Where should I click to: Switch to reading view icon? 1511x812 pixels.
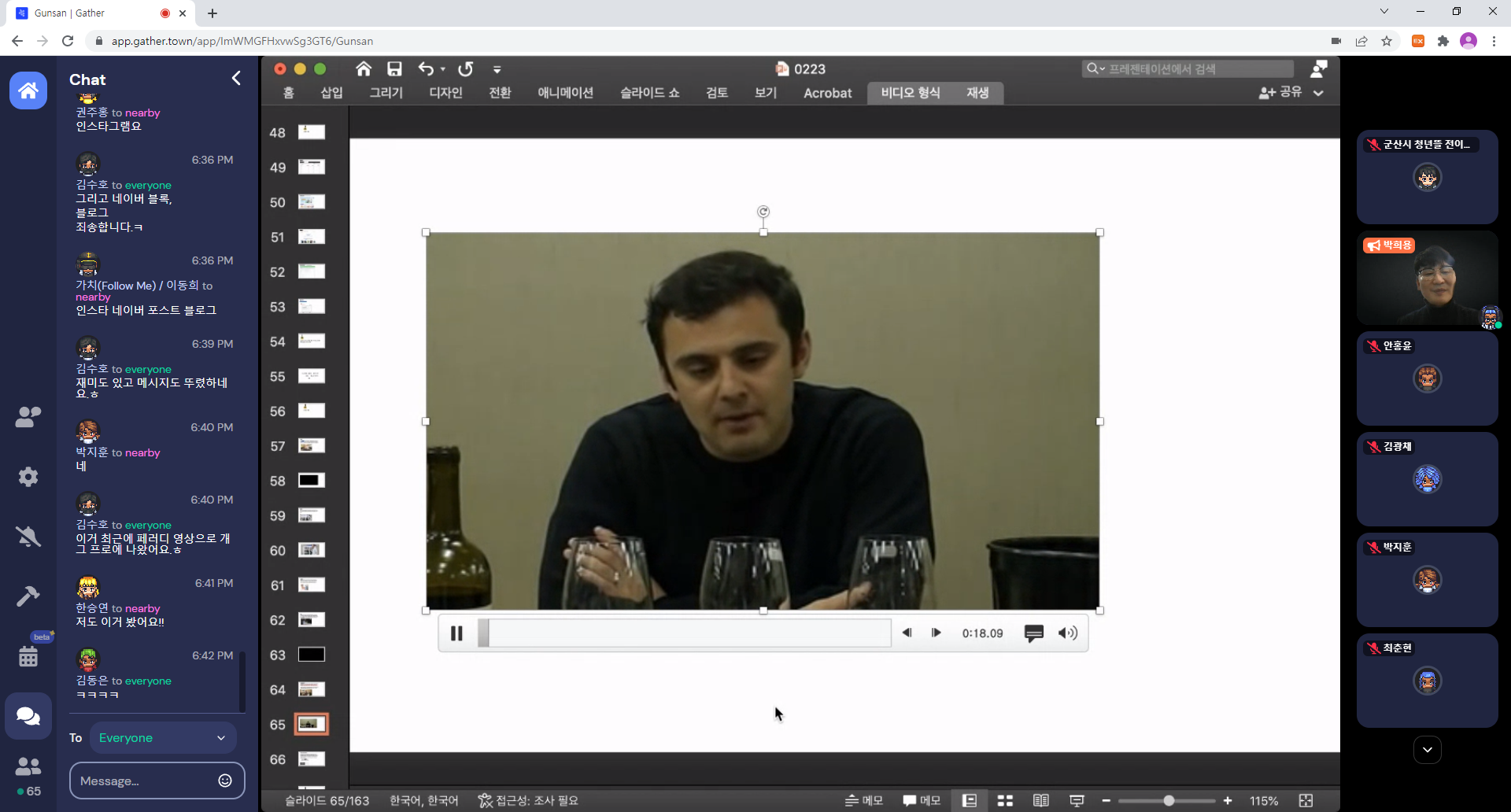pyautogui.click(x=1040, y=800)
